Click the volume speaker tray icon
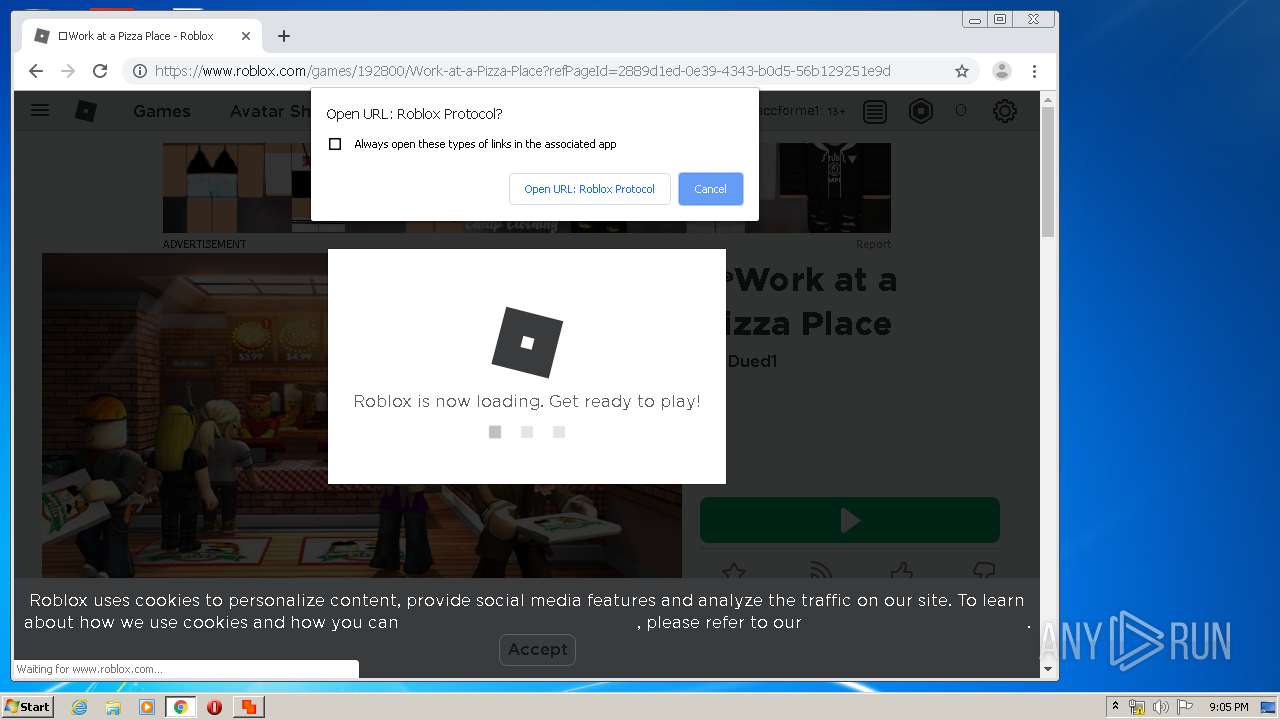Viewport: 1280px width, 720px height. [x=1161, y=707]
